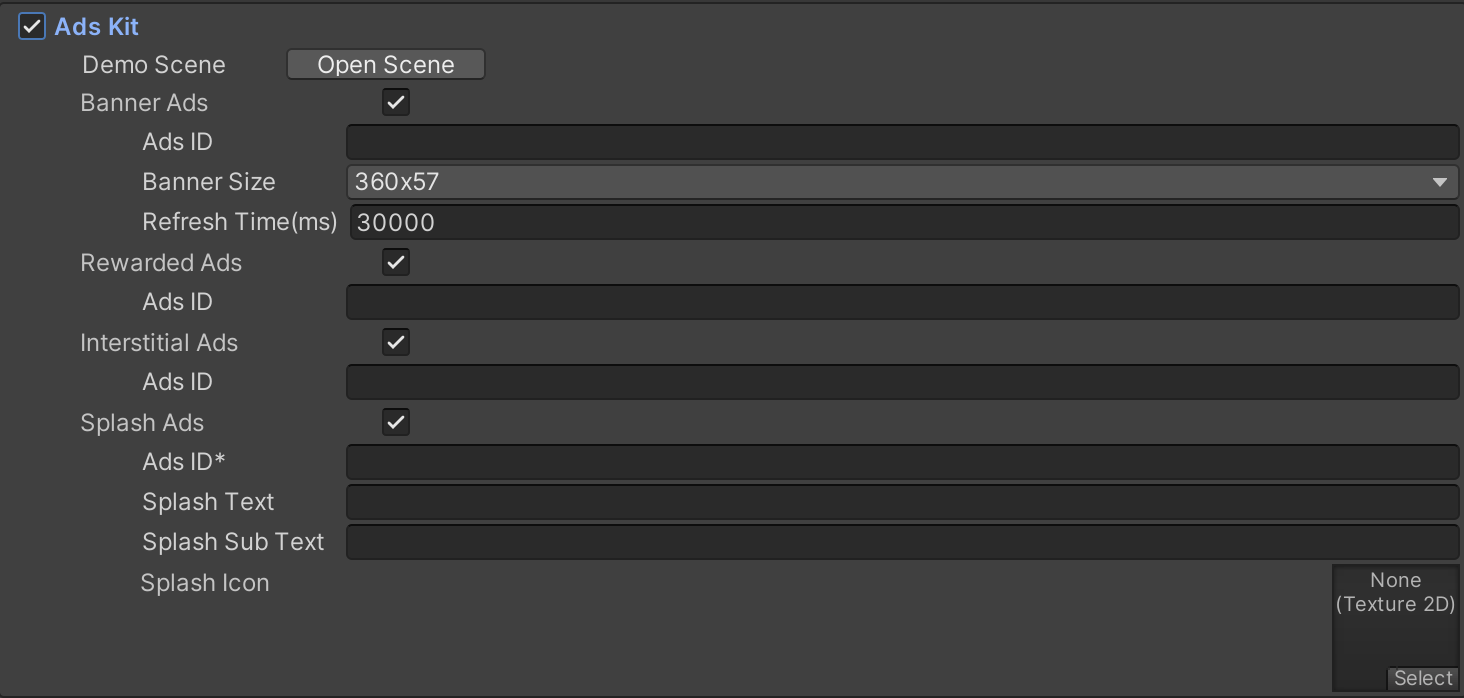
Task: Disable the Banner Ads checkbox
Action: (x=396, y=102)
